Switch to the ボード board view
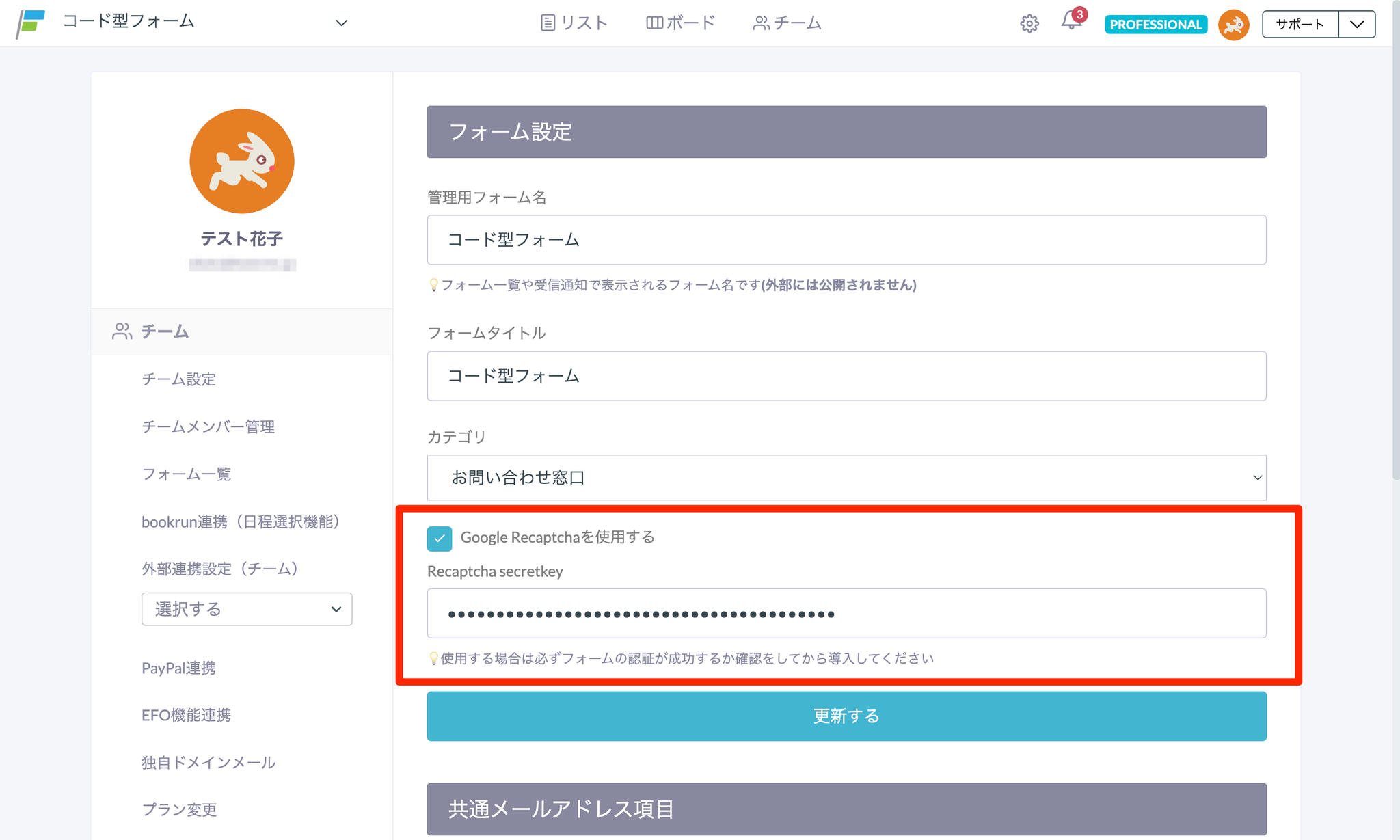Viewport: 1400px width, 840px height. tap(681, 23)
